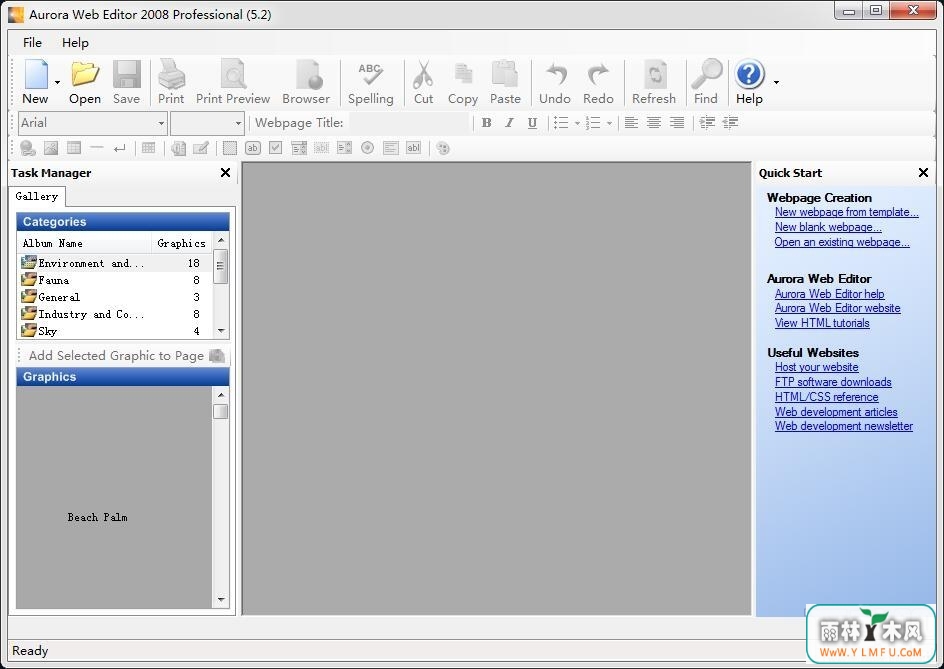
Task: Open 'View HTML tutorials' link
Action: [822, 323]
